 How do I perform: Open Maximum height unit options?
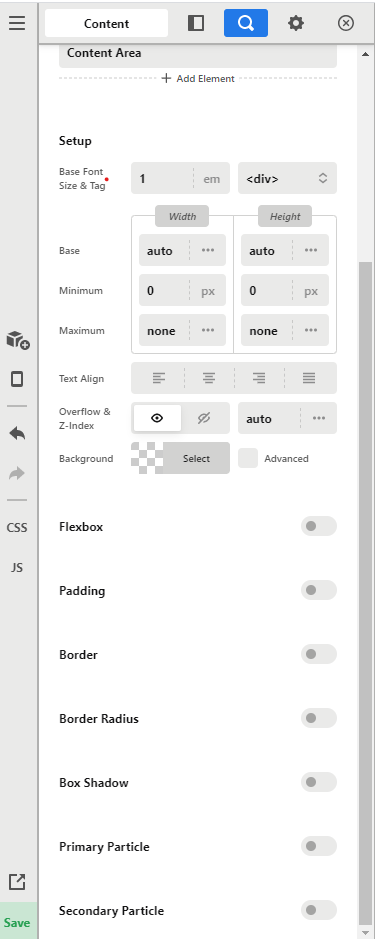tap(311, 331)
